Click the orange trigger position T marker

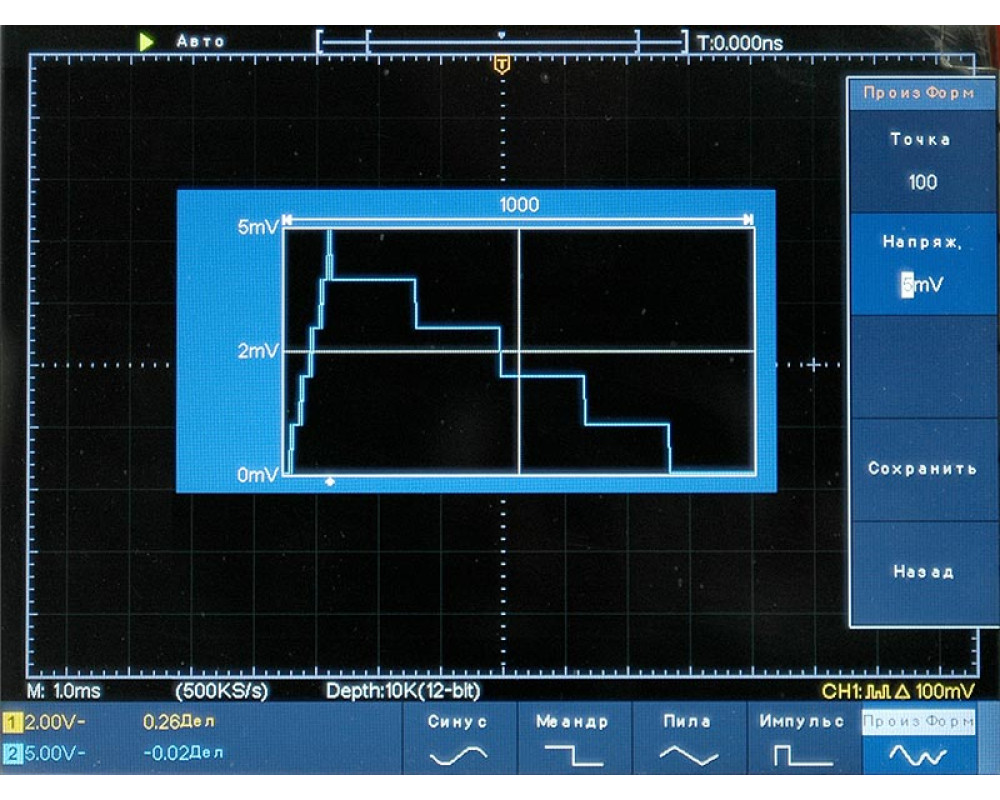click(502, 65)
